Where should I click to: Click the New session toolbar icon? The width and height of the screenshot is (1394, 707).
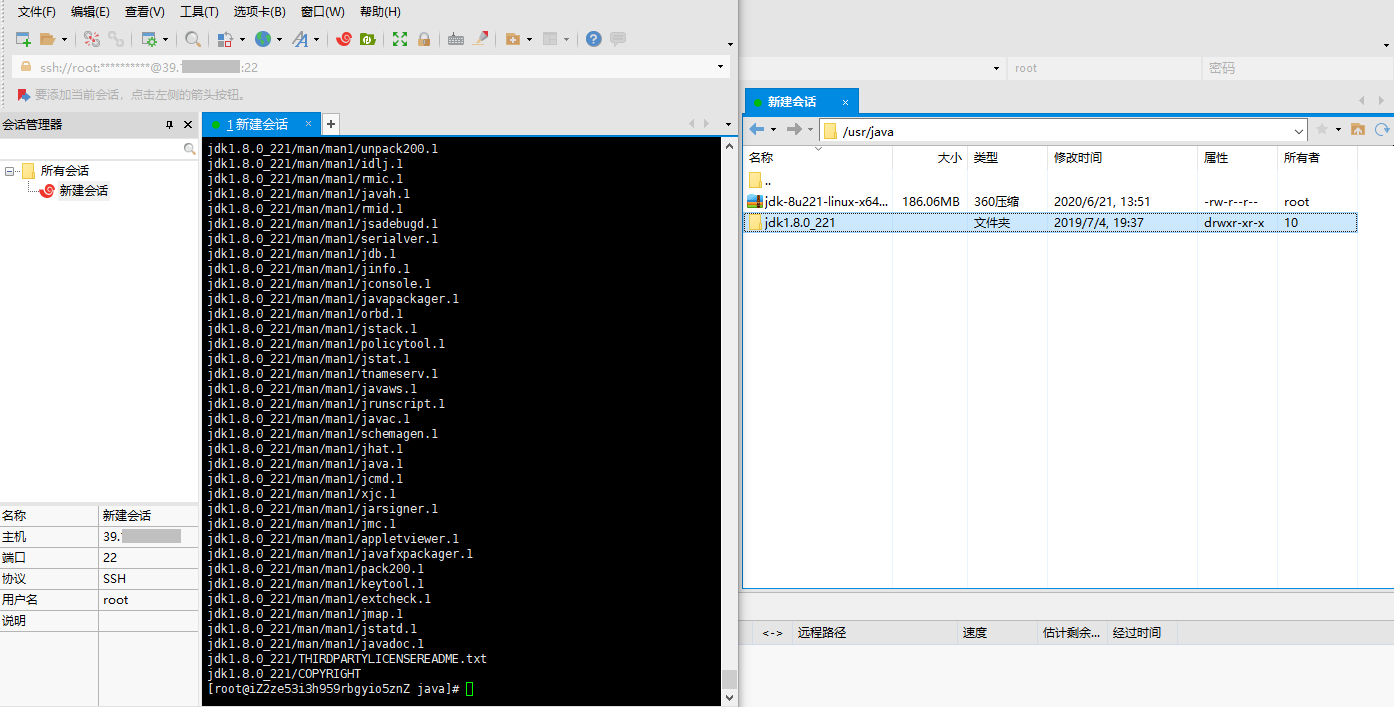tap(22, 39)
